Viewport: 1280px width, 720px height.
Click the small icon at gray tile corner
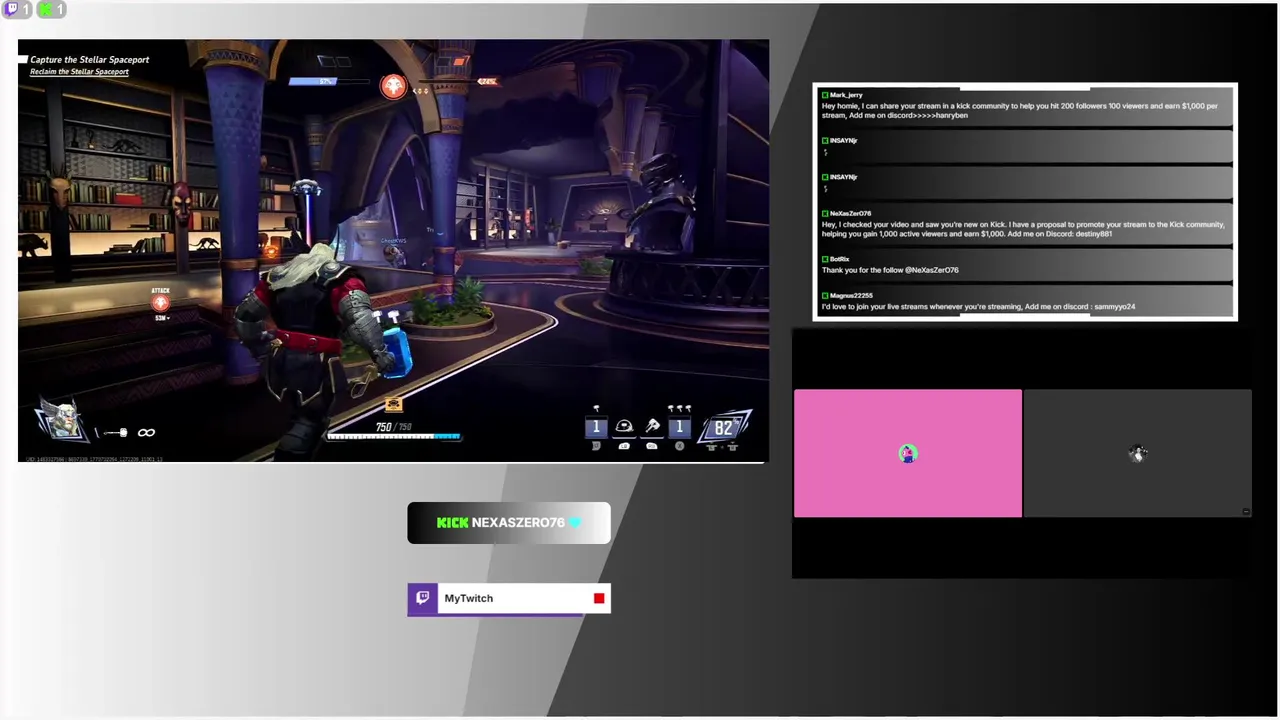(1246, 511)
